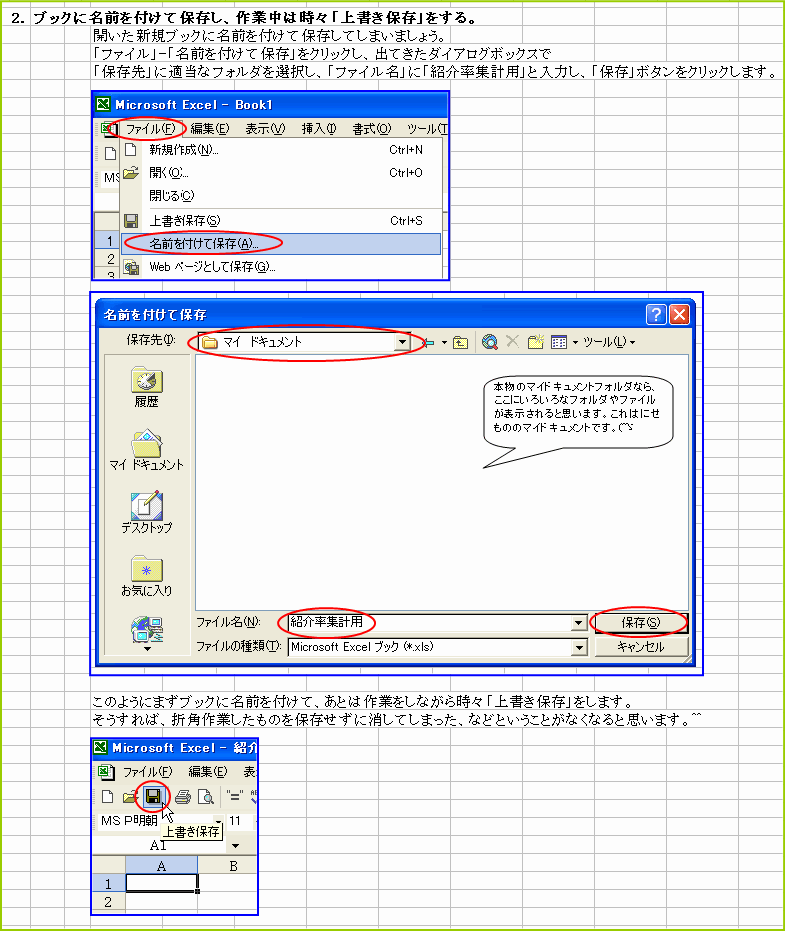Viewport: 785px width, 931px height.
Task: Select デスクトップ in places bar
Action: point(147,513)
